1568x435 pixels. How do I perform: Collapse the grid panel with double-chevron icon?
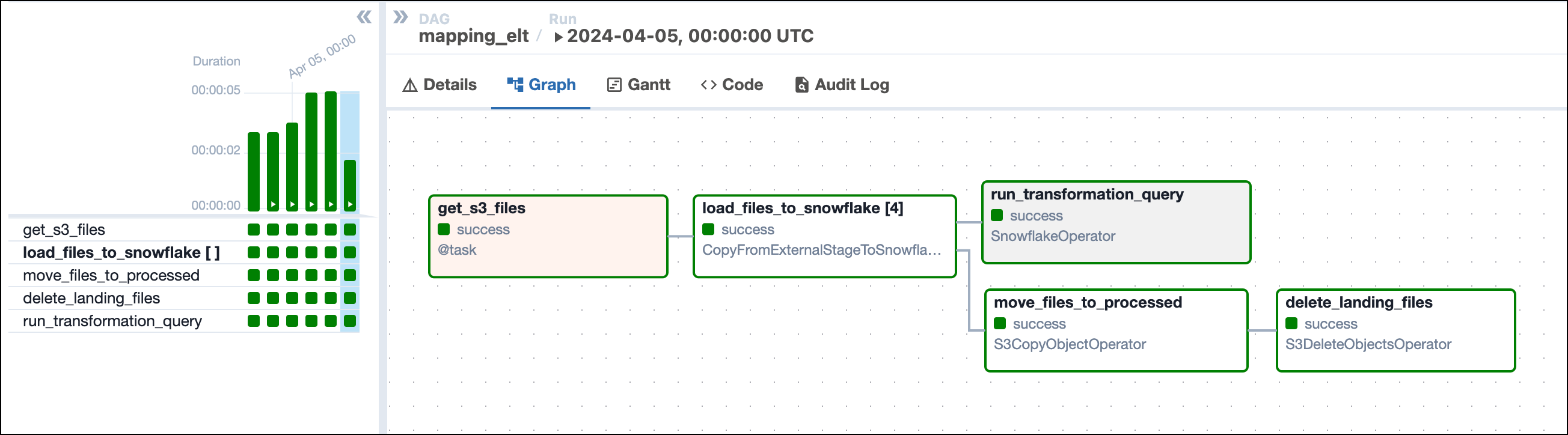point(363,17)
